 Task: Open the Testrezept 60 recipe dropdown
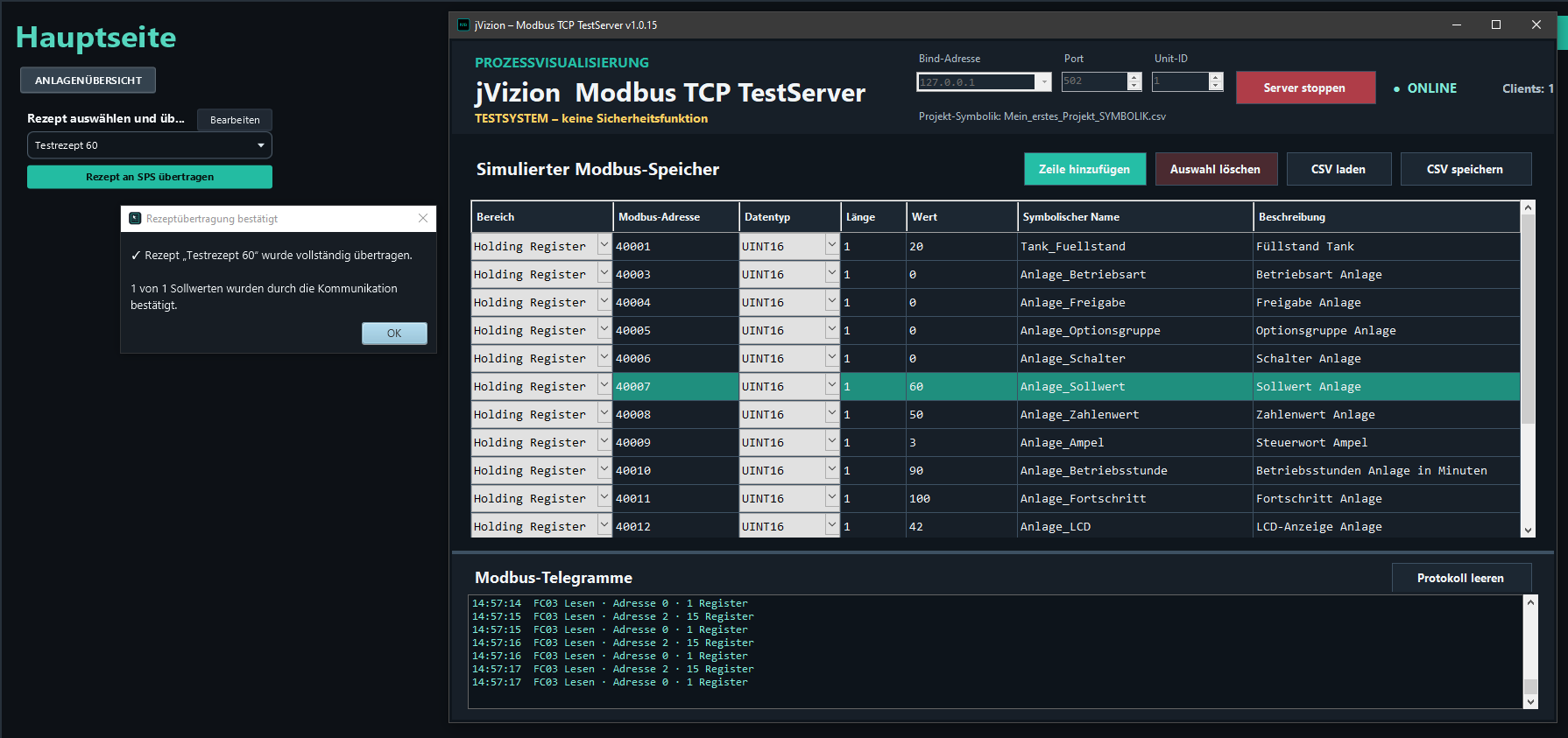click(150, 145)
